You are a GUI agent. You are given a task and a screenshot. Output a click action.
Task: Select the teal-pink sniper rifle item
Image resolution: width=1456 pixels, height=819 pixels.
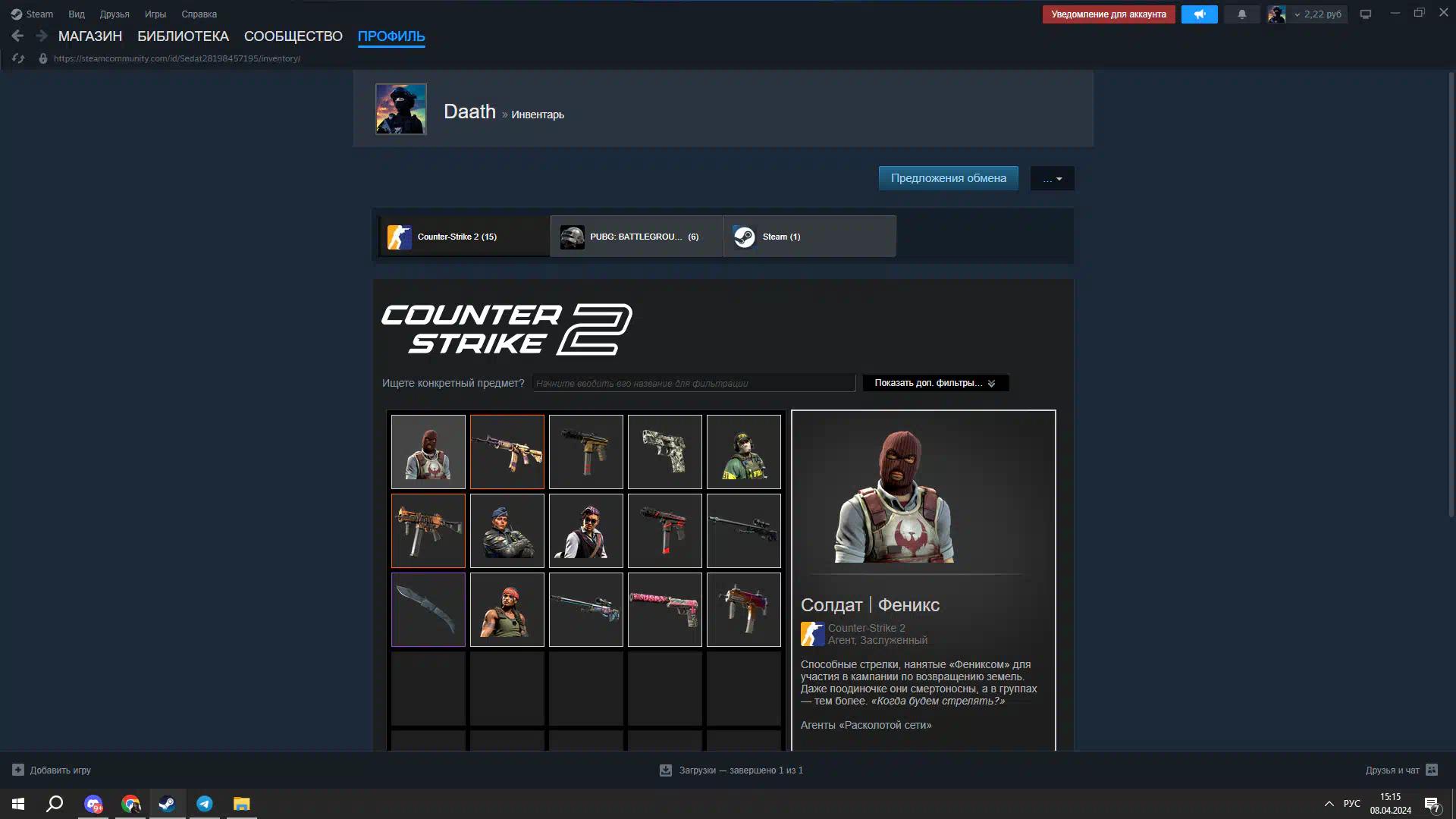click(586, 610)
